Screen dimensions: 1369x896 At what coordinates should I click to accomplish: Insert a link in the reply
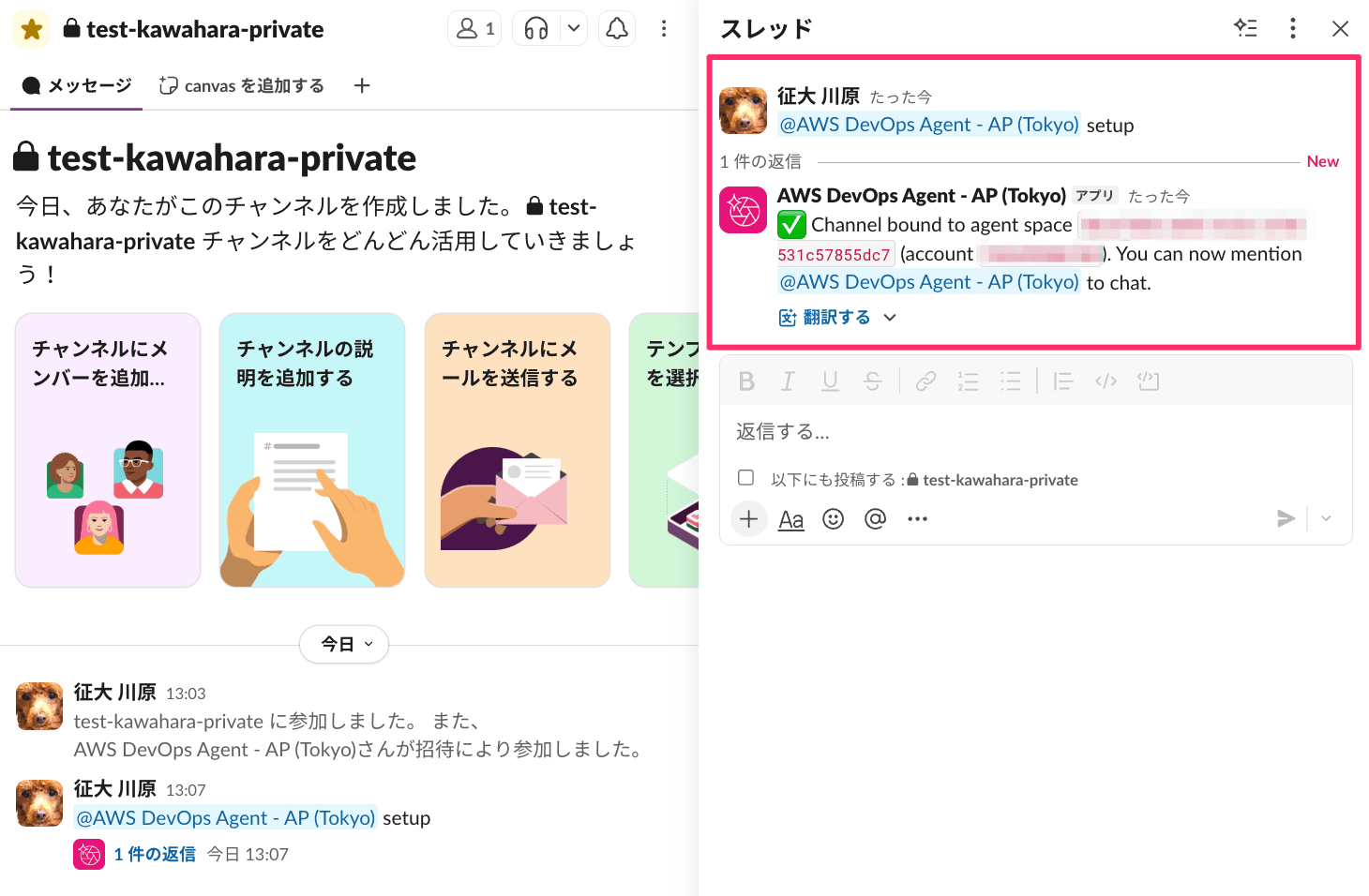(925, 381)
